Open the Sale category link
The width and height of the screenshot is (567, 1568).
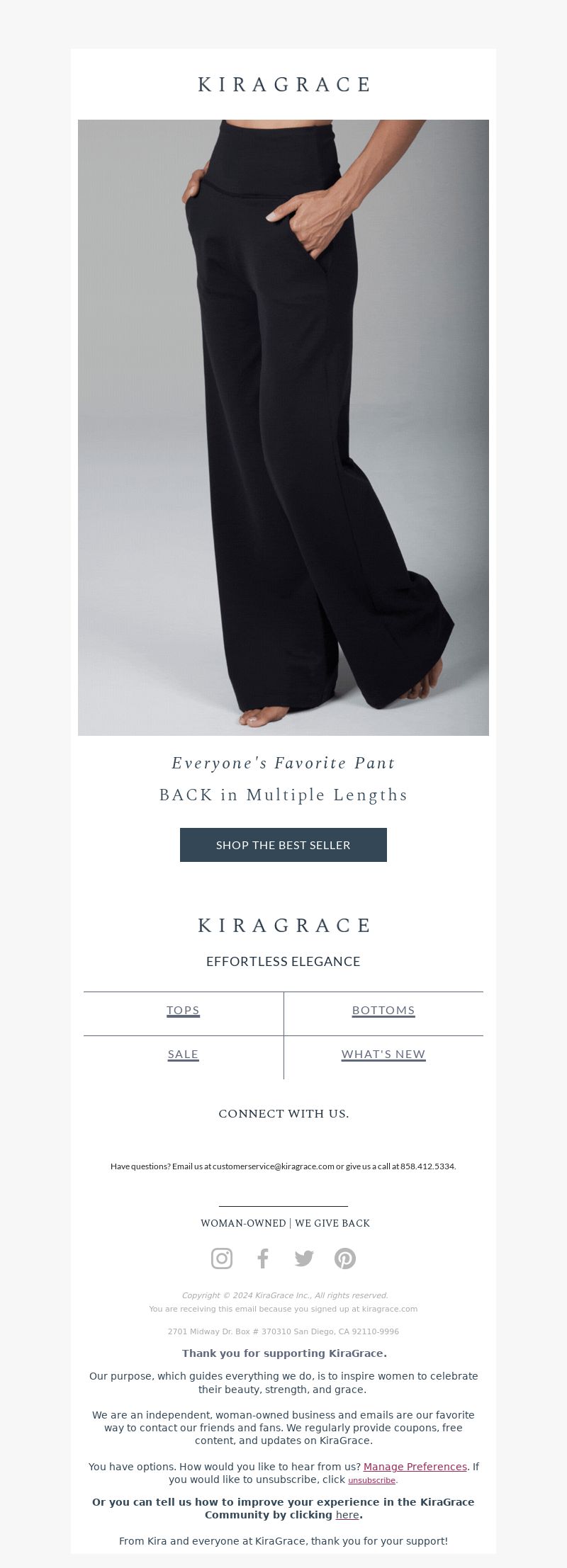point(183,1055)
